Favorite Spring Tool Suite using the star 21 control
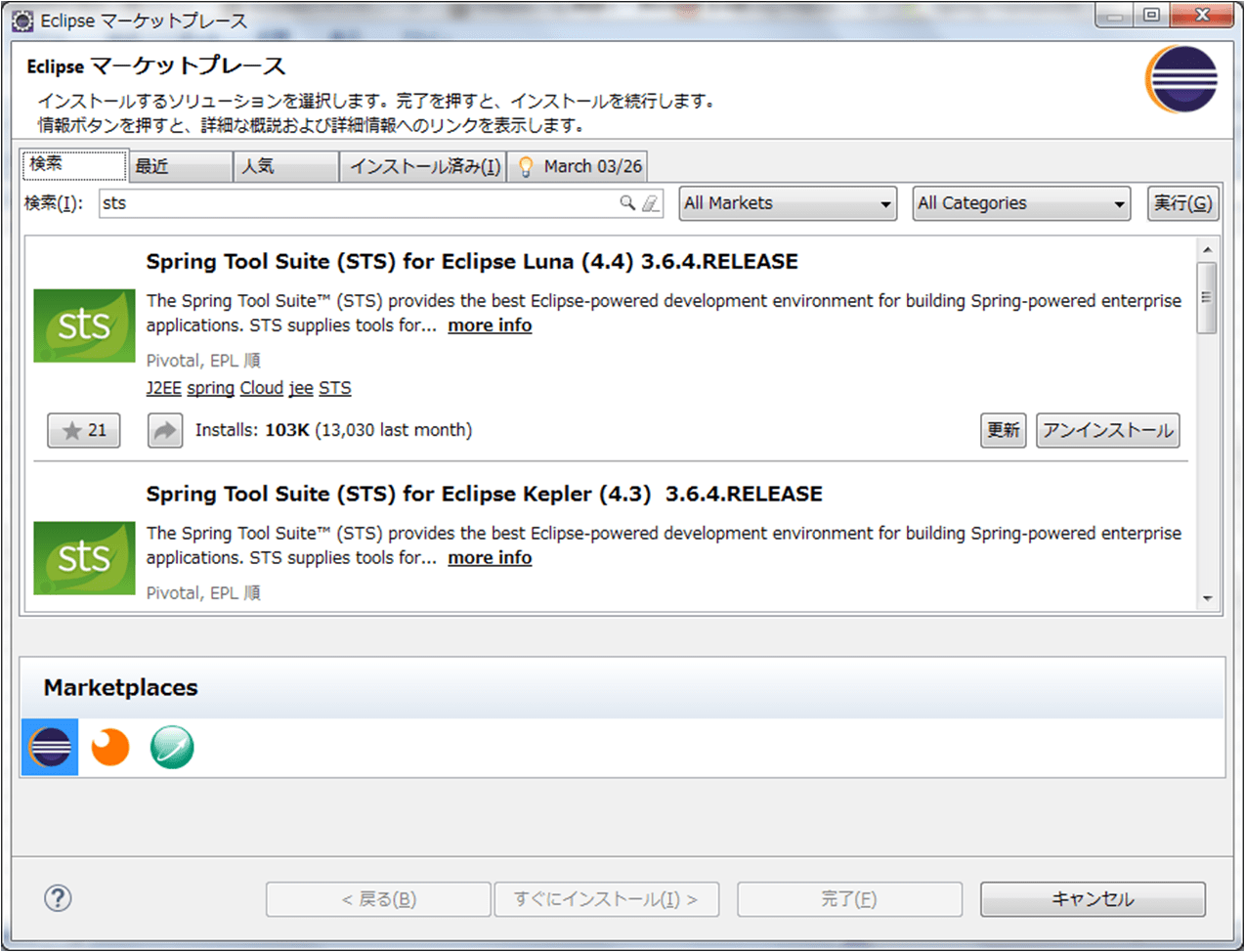The width and height of the screenshot is (1245, 952). pyautogui.click(x=83, y=430)
